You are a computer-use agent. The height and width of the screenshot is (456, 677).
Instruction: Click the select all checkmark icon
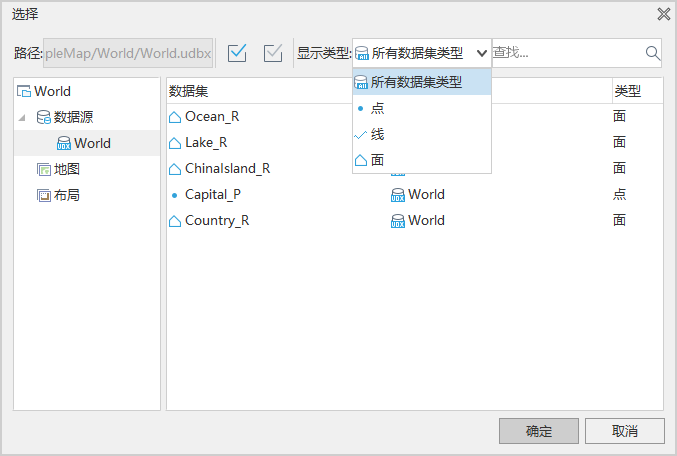click(237, 53)
